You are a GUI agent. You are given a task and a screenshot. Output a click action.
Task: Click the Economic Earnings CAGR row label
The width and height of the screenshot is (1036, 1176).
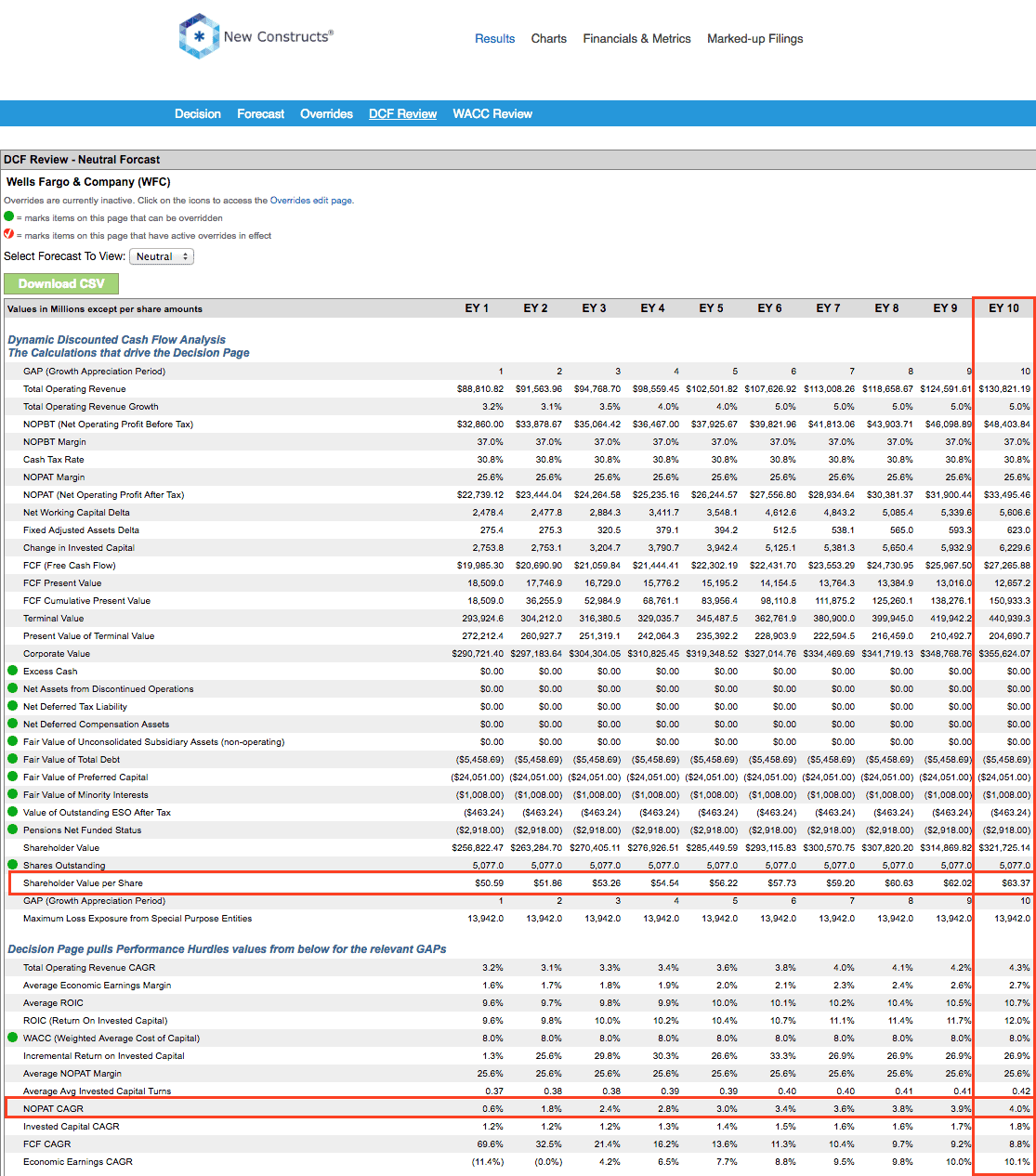point(78,1161)
